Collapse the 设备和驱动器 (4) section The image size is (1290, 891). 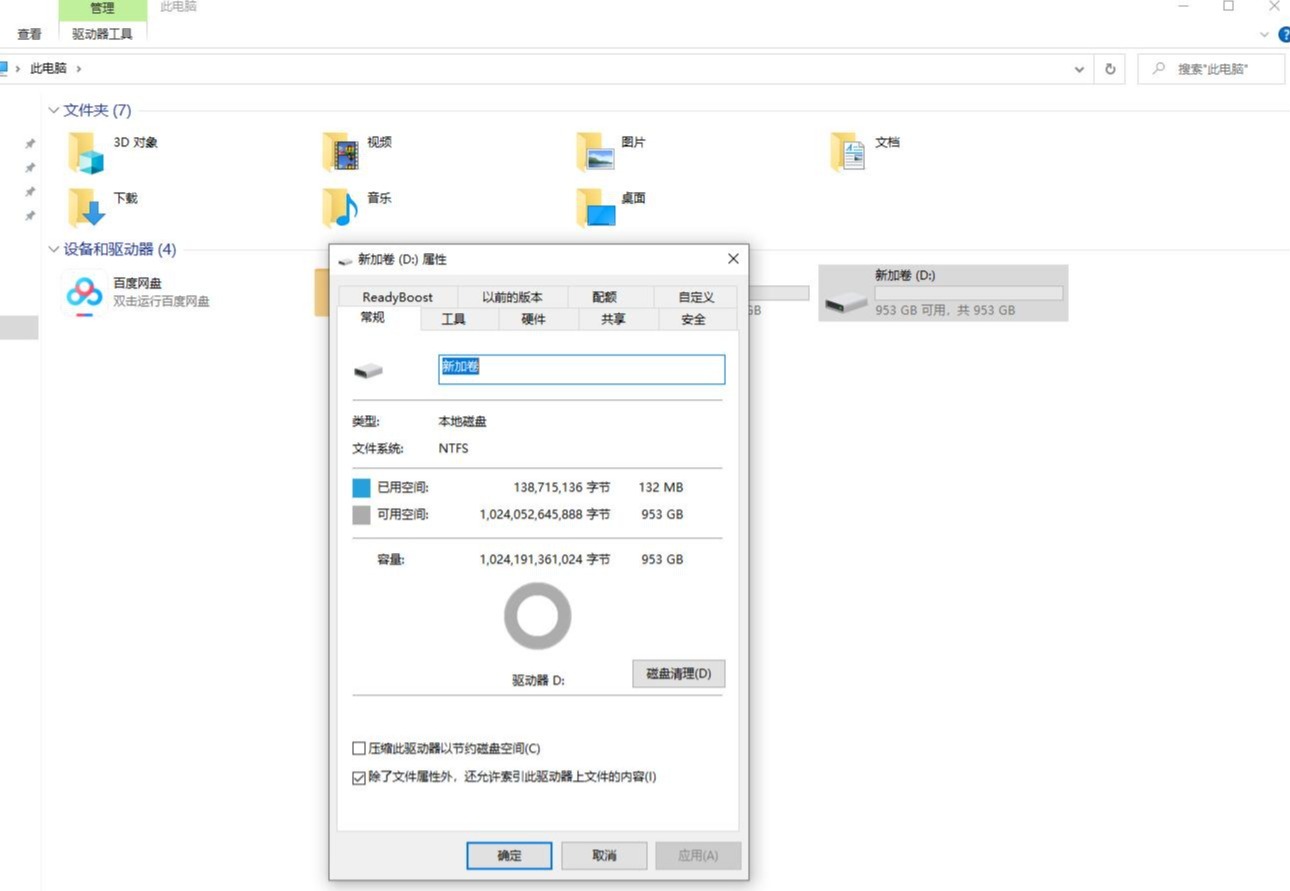(53, 249)
